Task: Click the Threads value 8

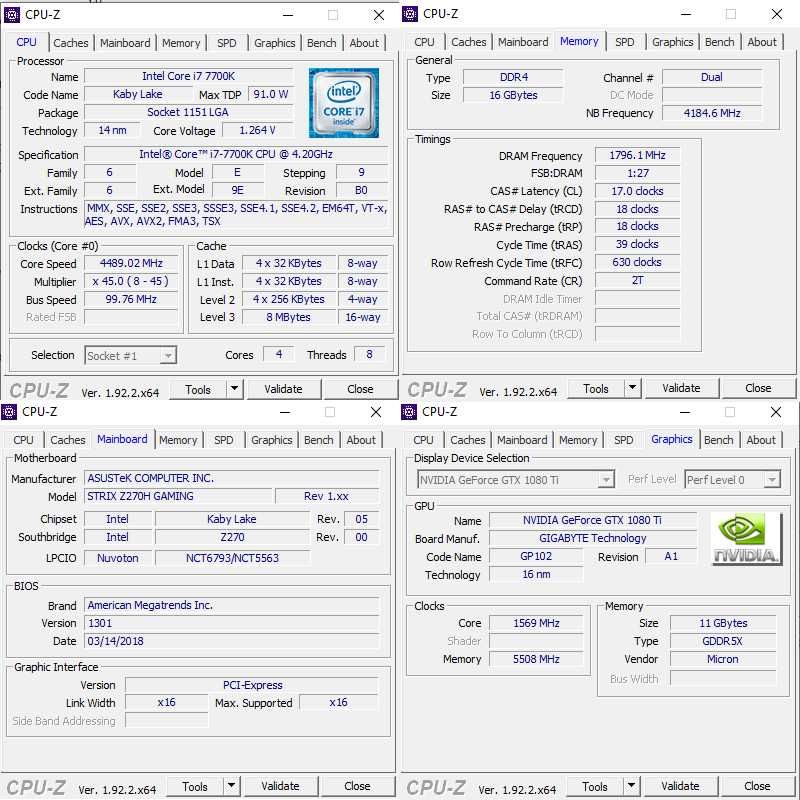Action: [369, 354]
